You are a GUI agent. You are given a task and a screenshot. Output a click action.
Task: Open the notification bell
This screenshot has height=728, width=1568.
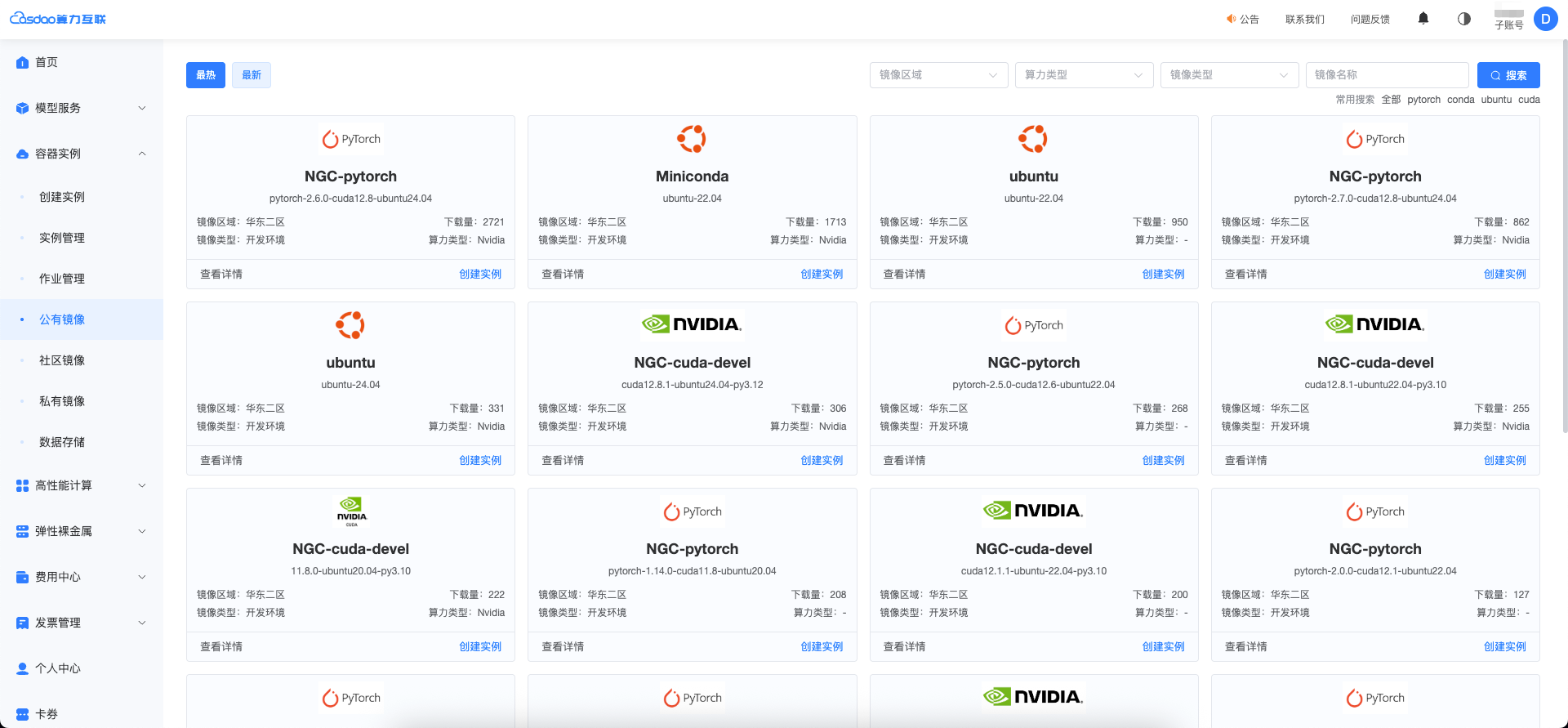pos(1423,19)
